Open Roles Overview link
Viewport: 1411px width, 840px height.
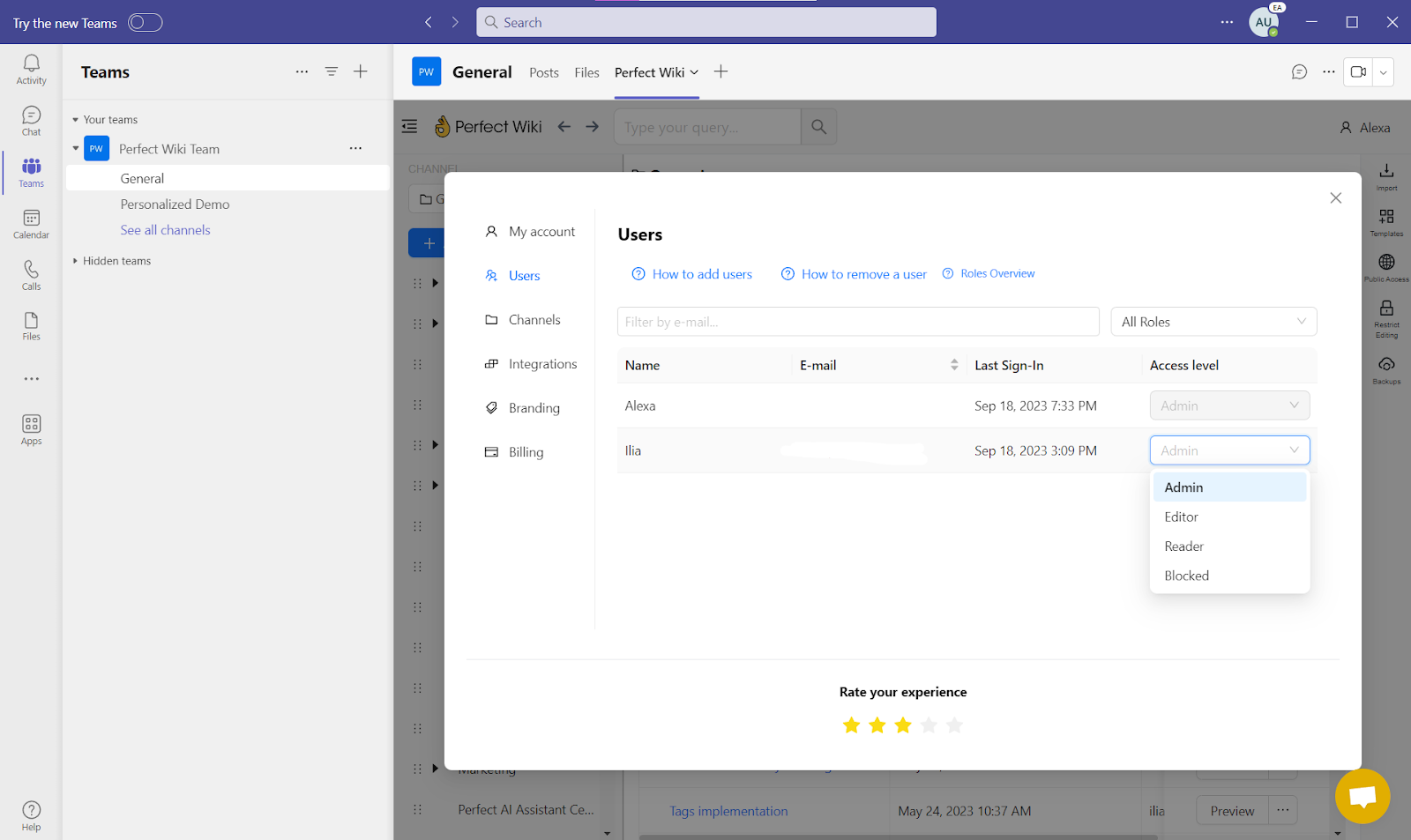[989, 274]
